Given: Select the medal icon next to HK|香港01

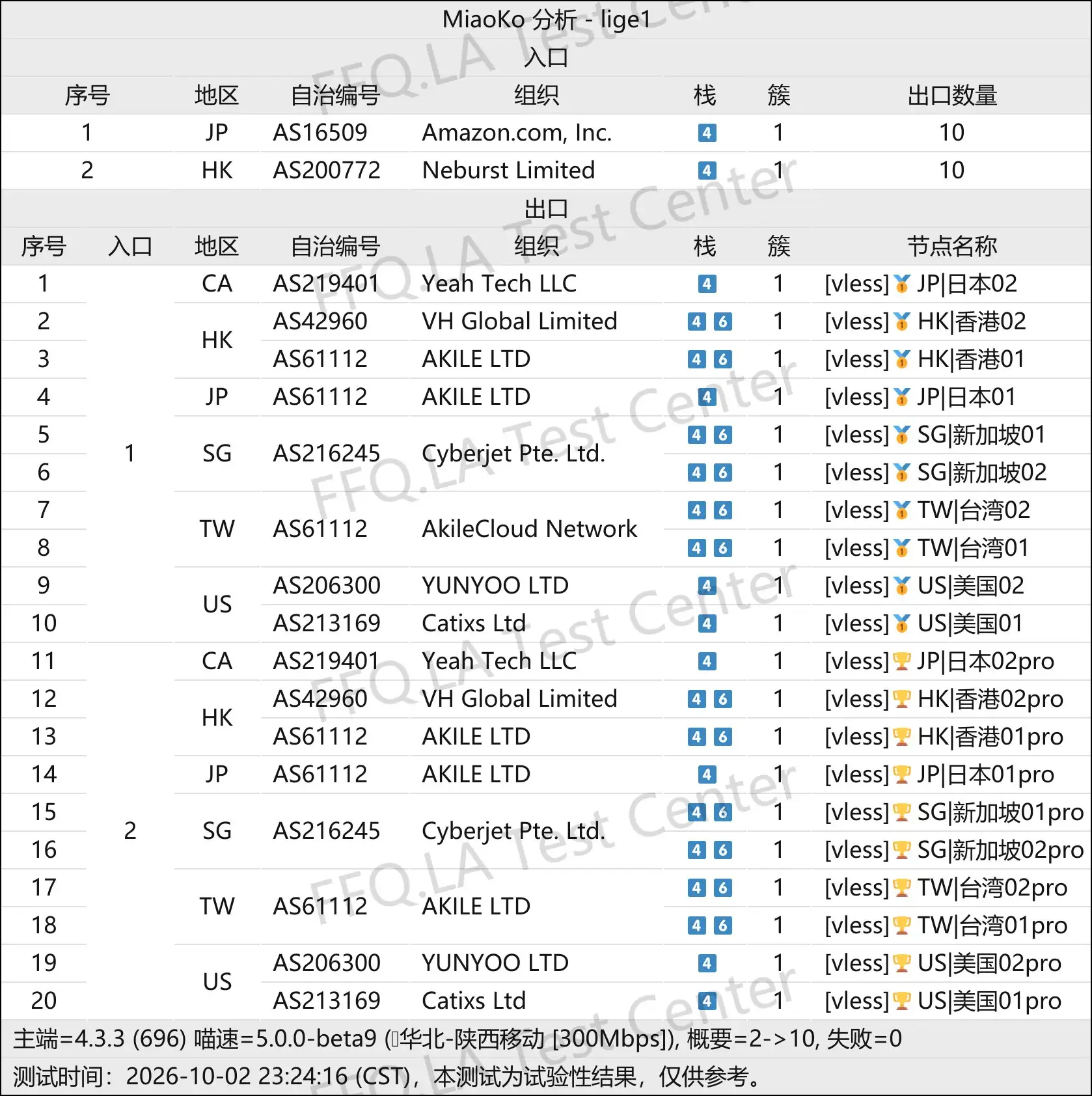Looking at the screenshot, I should 902,359.
